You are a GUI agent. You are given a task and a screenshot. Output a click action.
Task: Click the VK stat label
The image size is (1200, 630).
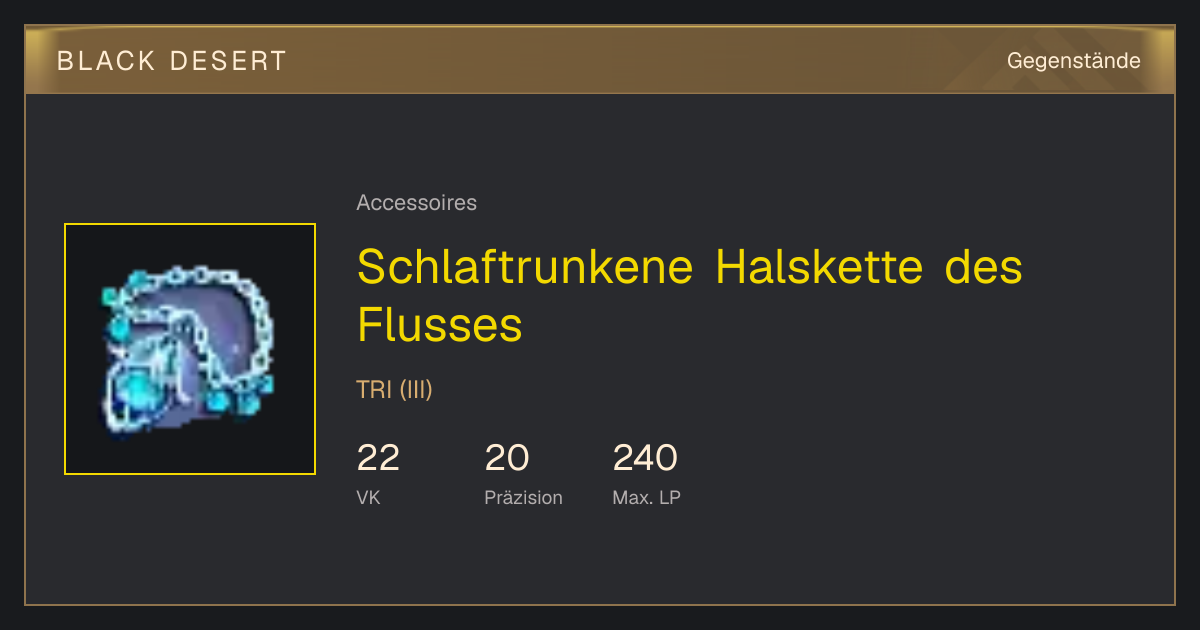click(368, 497)
